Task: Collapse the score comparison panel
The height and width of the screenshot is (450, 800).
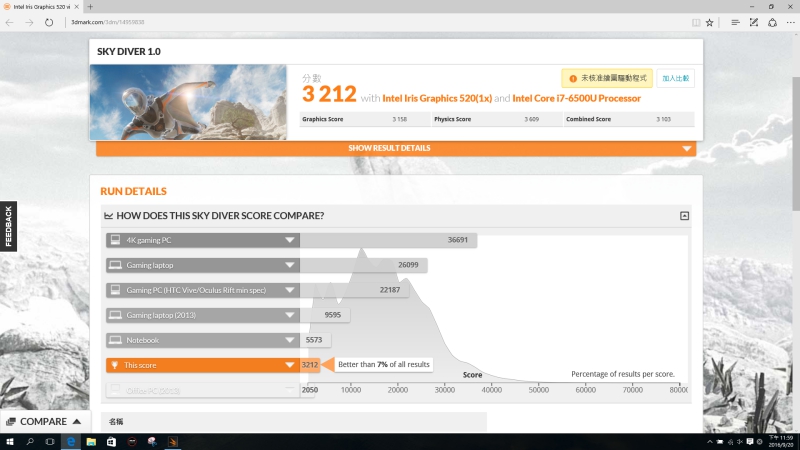Action: (684, 216)
